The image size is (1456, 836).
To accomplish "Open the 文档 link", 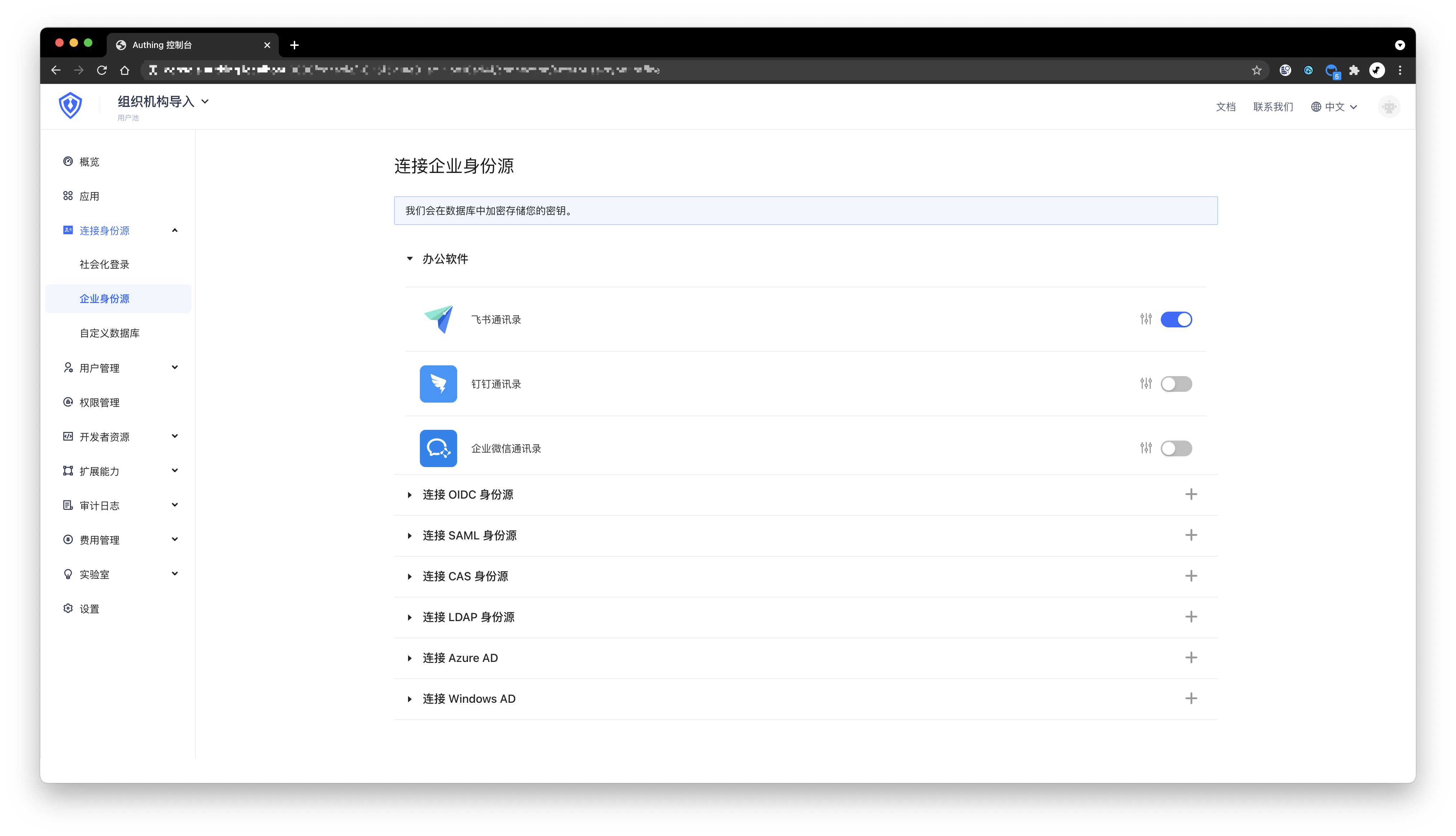I will [x=1225, y=107].
